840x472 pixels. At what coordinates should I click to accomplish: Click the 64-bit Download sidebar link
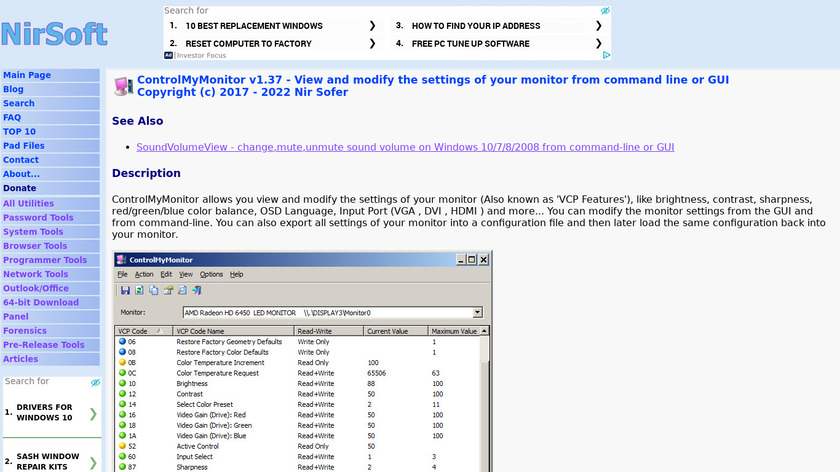coord(41,302)
